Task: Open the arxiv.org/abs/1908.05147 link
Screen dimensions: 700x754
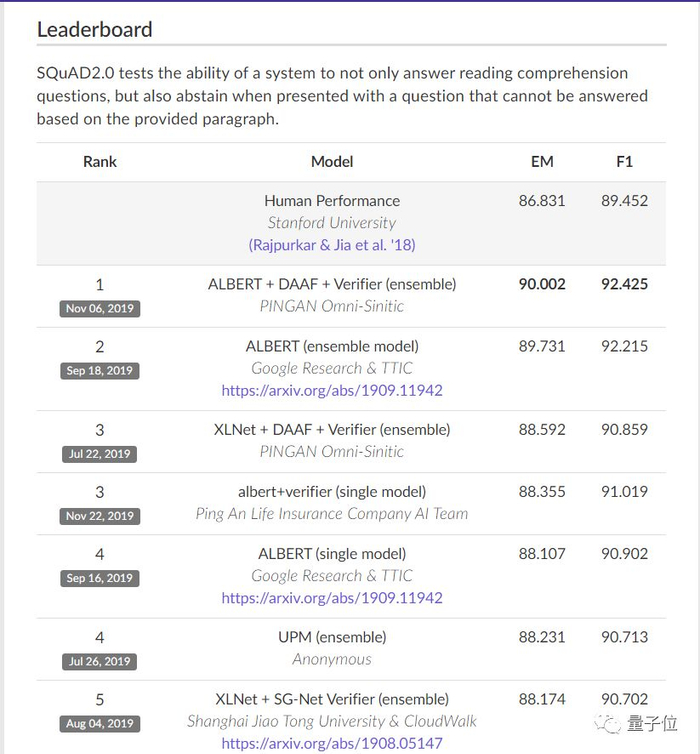Action: [332, 743]
